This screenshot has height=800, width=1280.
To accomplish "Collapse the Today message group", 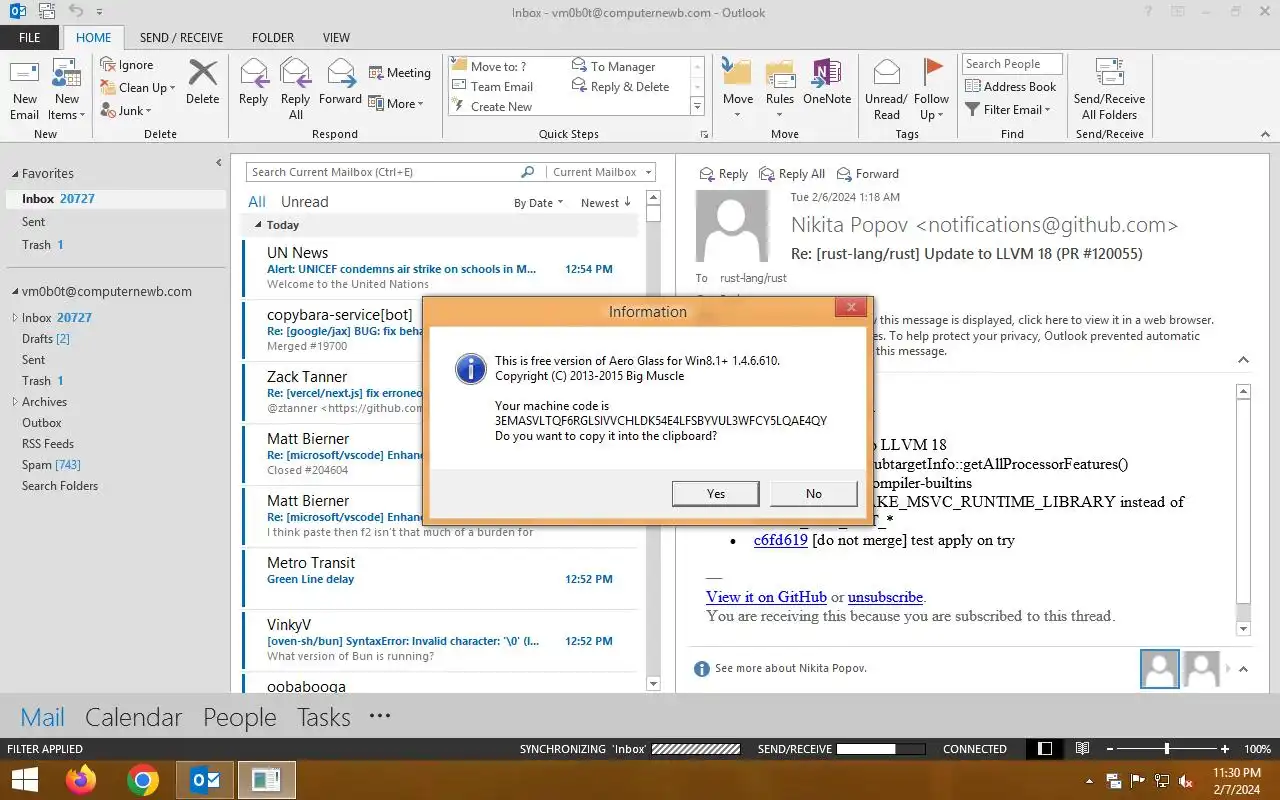I will coord(258,225).
